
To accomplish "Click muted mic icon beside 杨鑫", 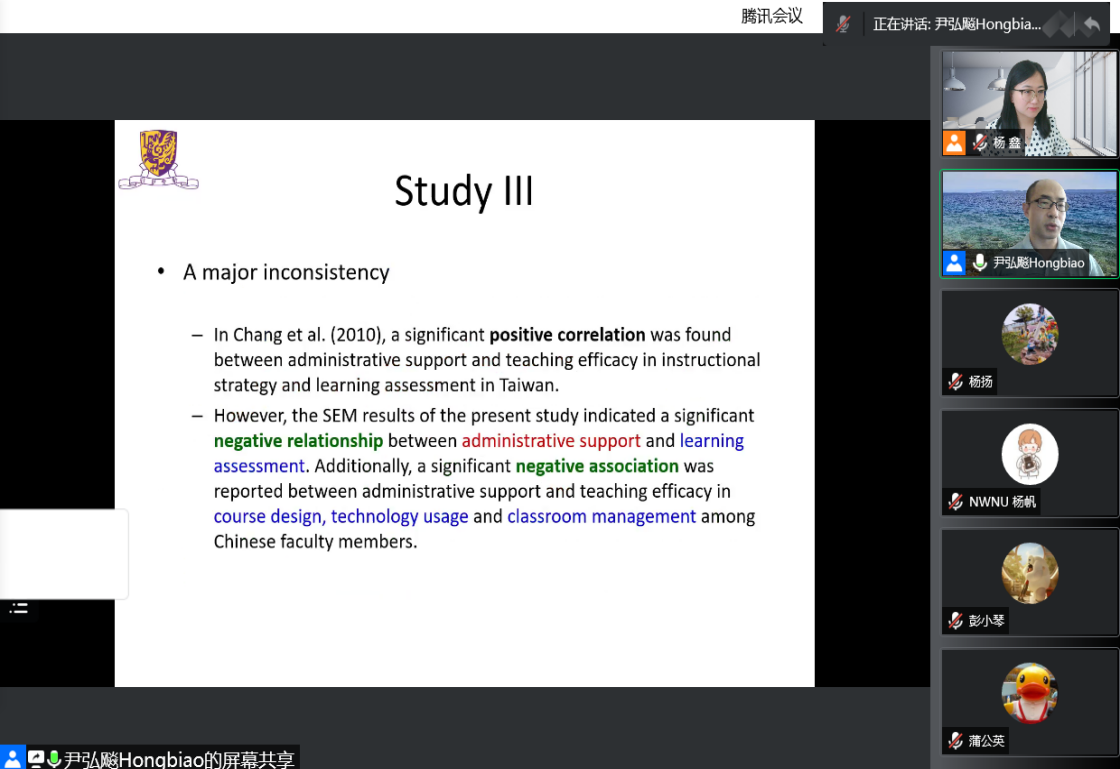I will point(979,143).
